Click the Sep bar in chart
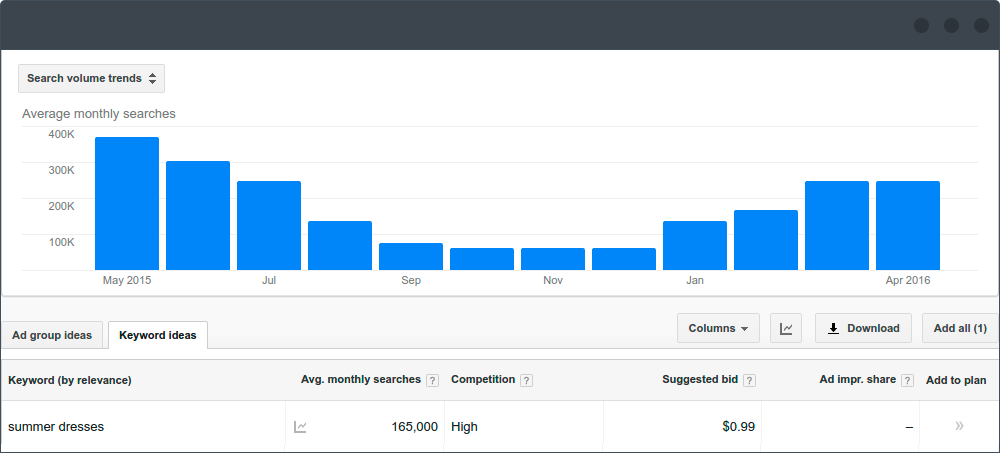Viewport: 1000px width, 453px height. pyautogui.click(x=411, y=256)
